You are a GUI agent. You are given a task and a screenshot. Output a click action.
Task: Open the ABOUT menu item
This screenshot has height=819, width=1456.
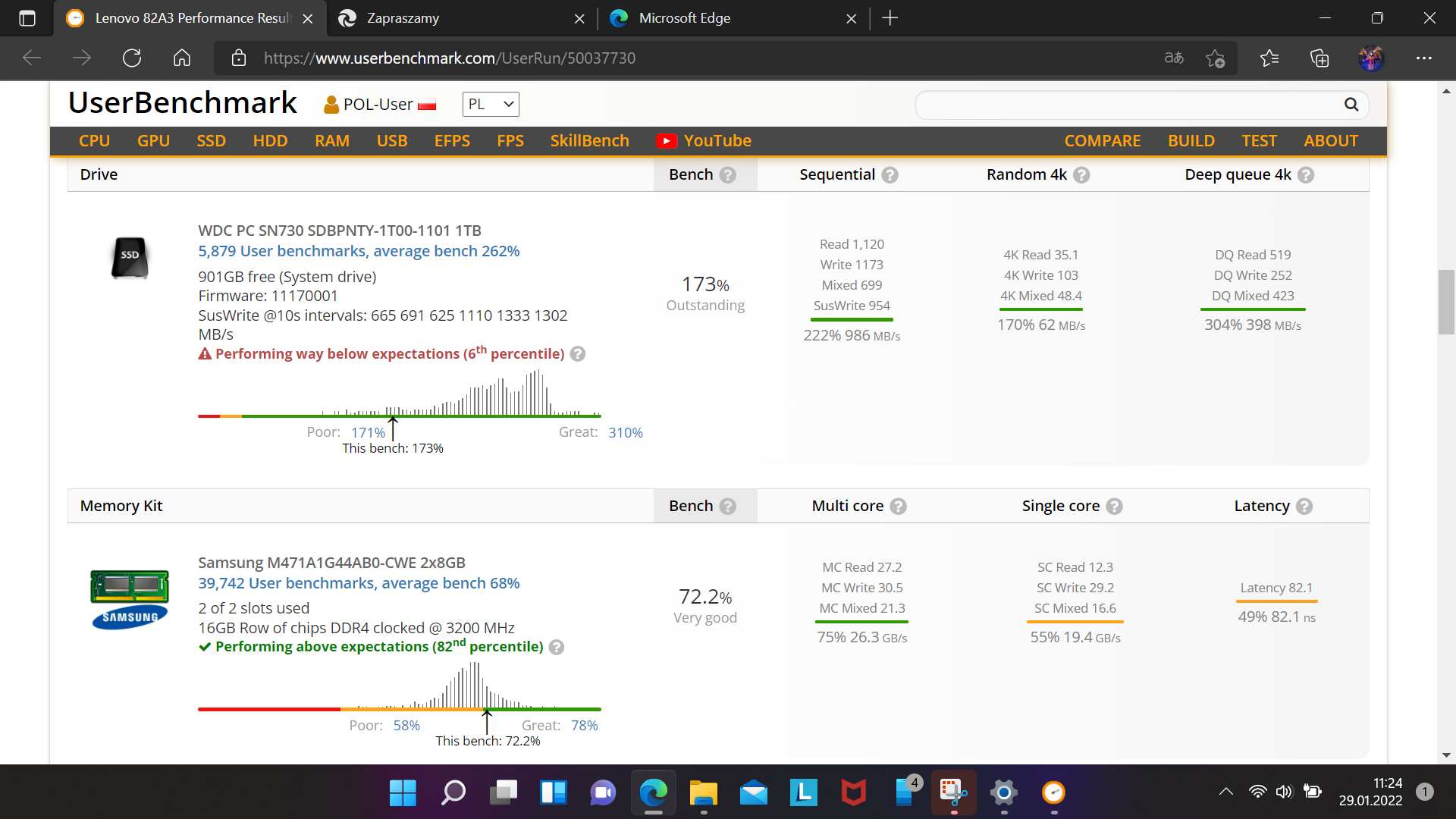coord(1331,141)
